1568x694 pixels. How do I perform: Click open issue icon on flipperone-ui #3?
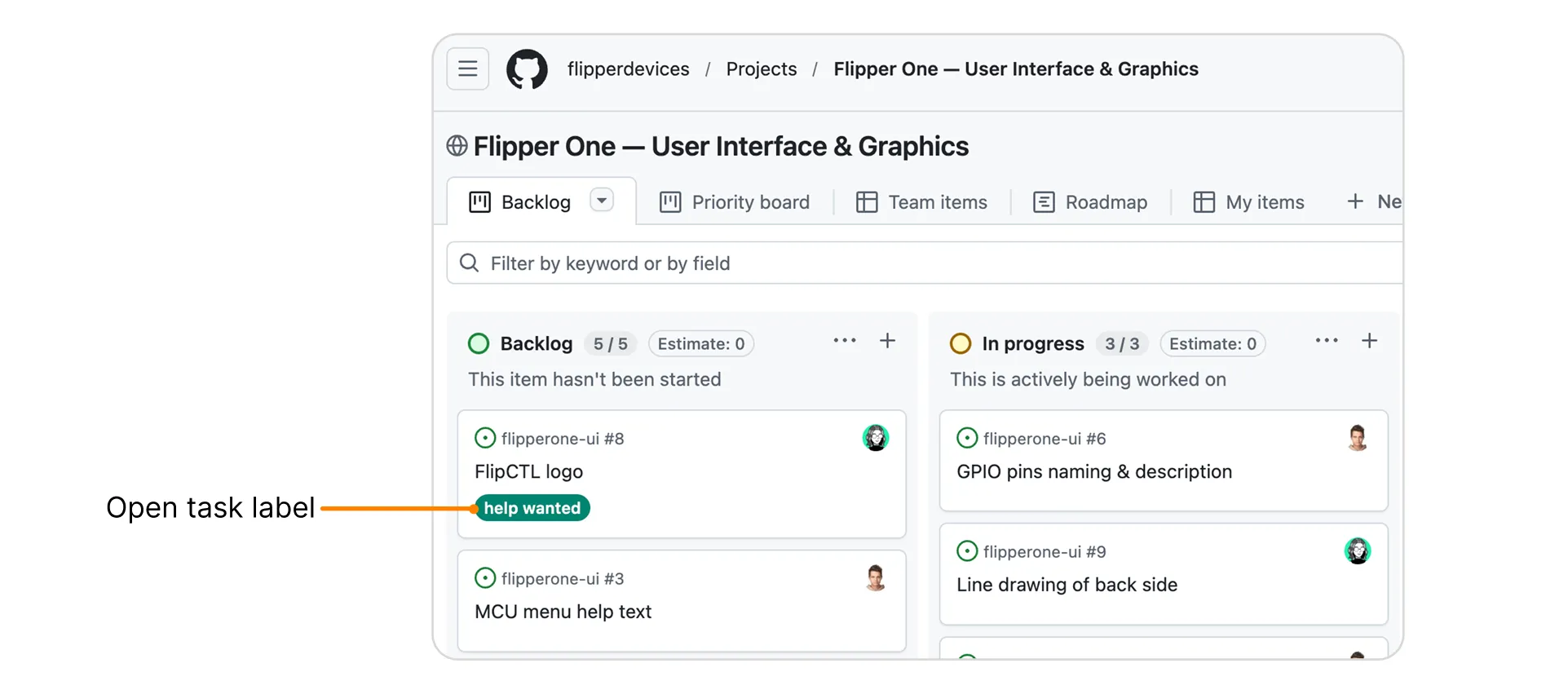[x=485, y=578]
